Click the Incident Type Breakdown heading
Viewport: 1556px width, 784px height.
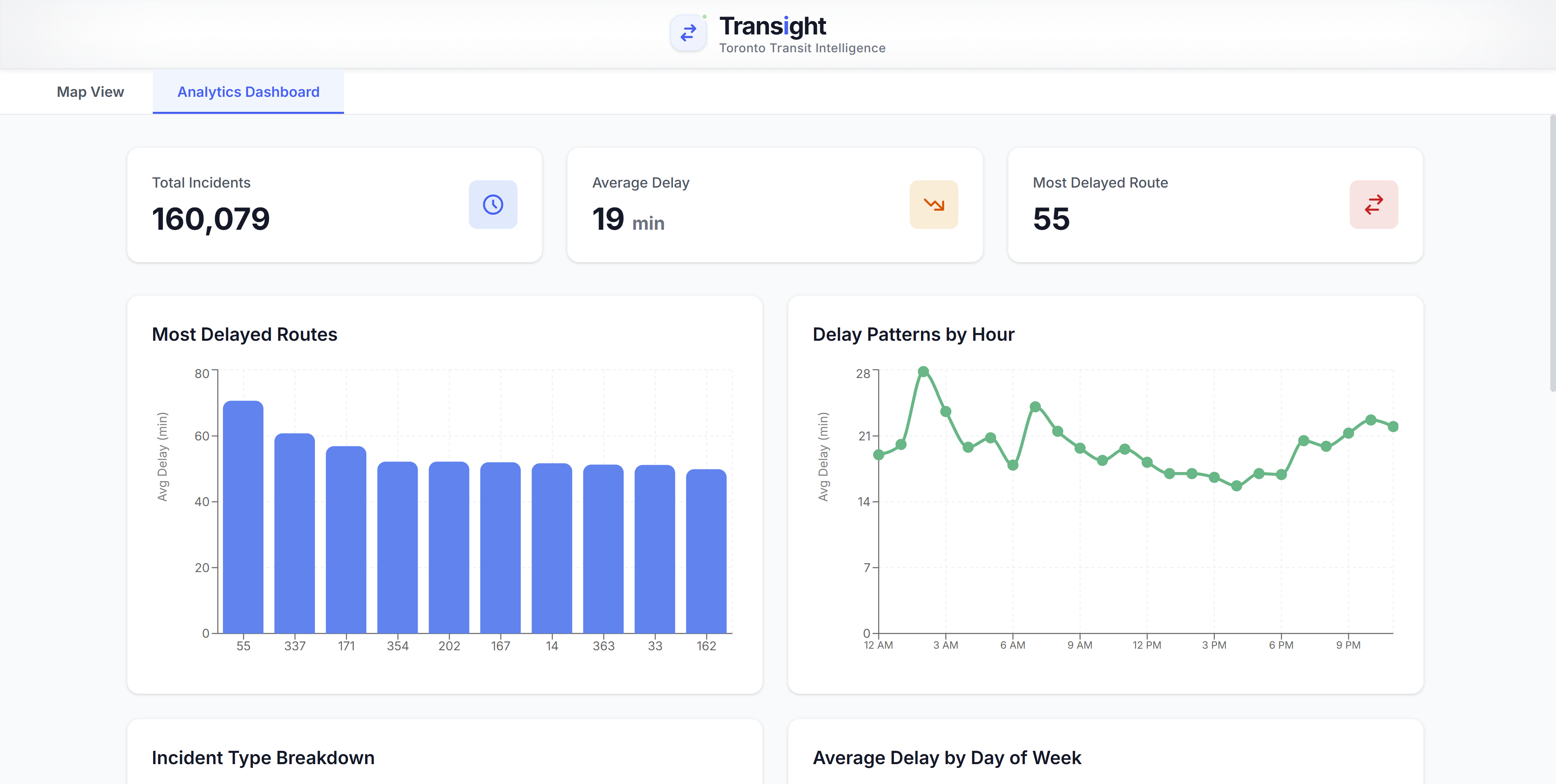263,757
